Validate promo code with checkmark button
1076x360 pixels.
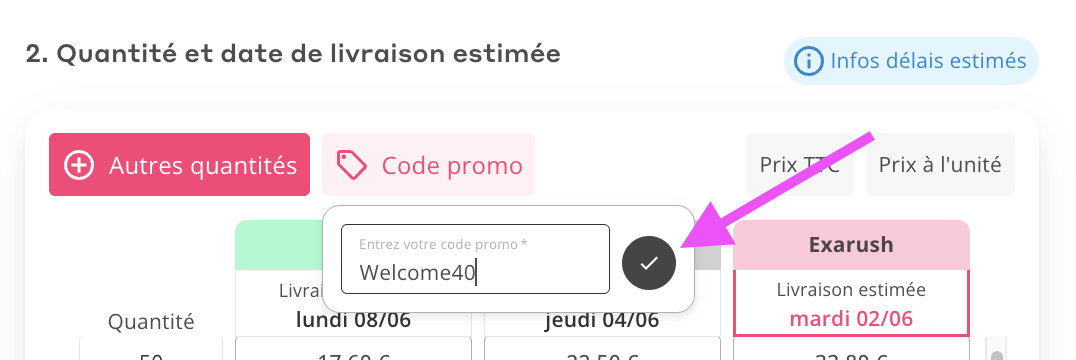pyautogui.click(x=648, y=263)
